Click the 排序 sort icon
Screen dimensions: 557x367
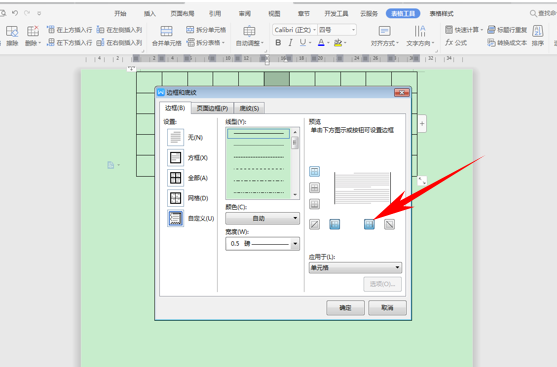click(538, 31)
